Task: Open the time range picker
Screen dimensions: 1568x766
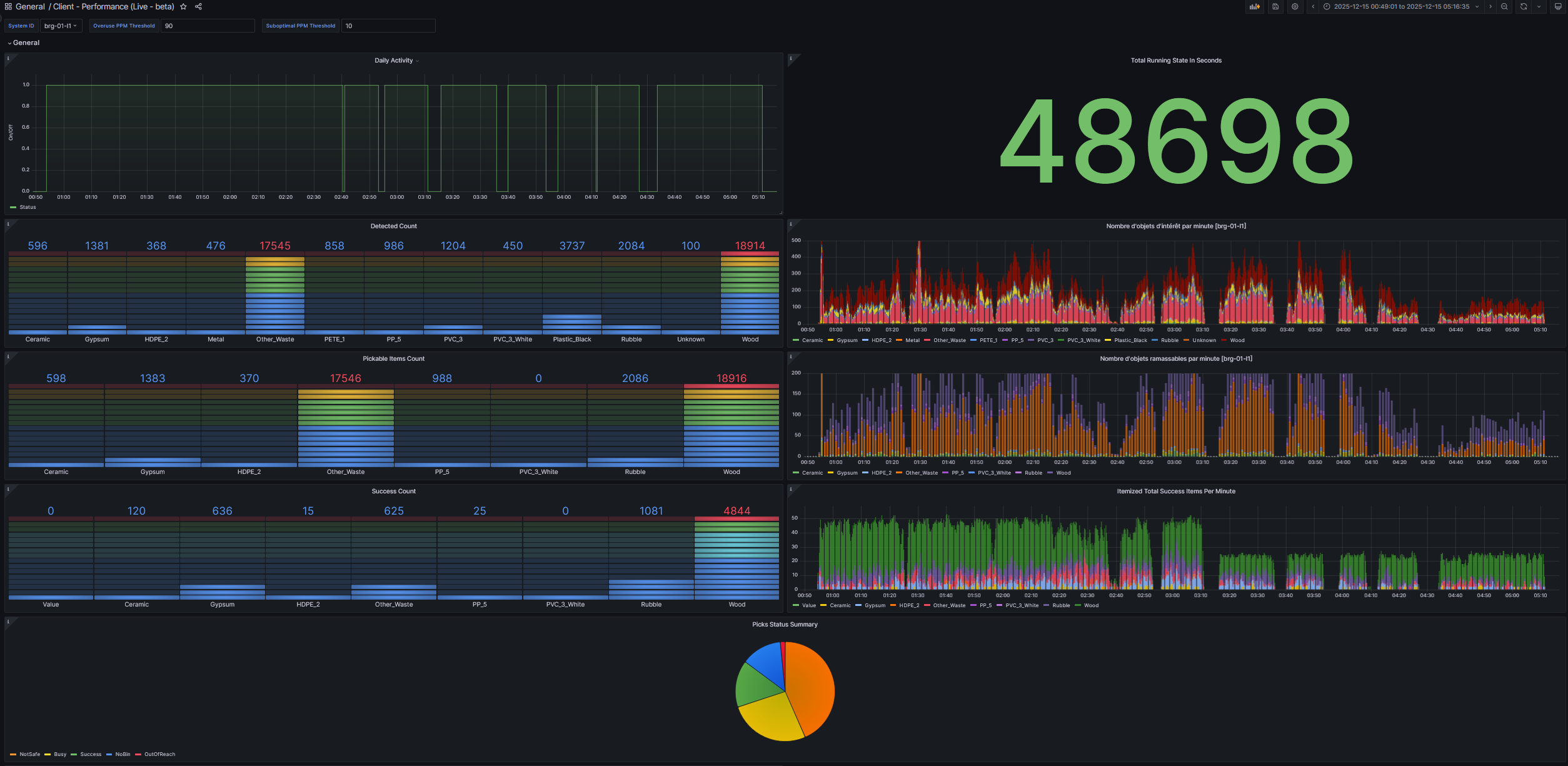Action: pyautogui.click(x=1400, y=7)
